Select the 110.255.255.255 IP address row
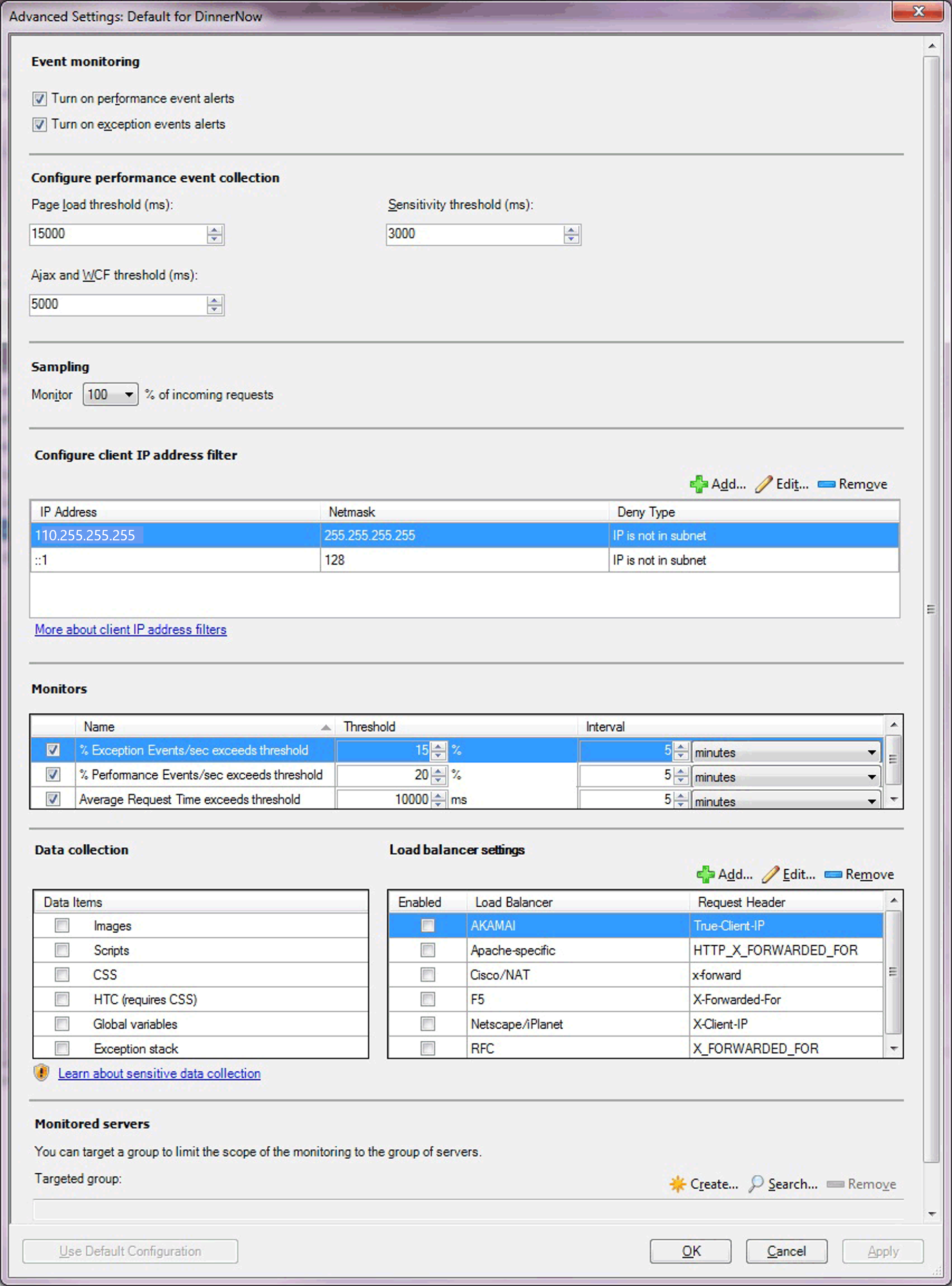 tap(465, 535)
